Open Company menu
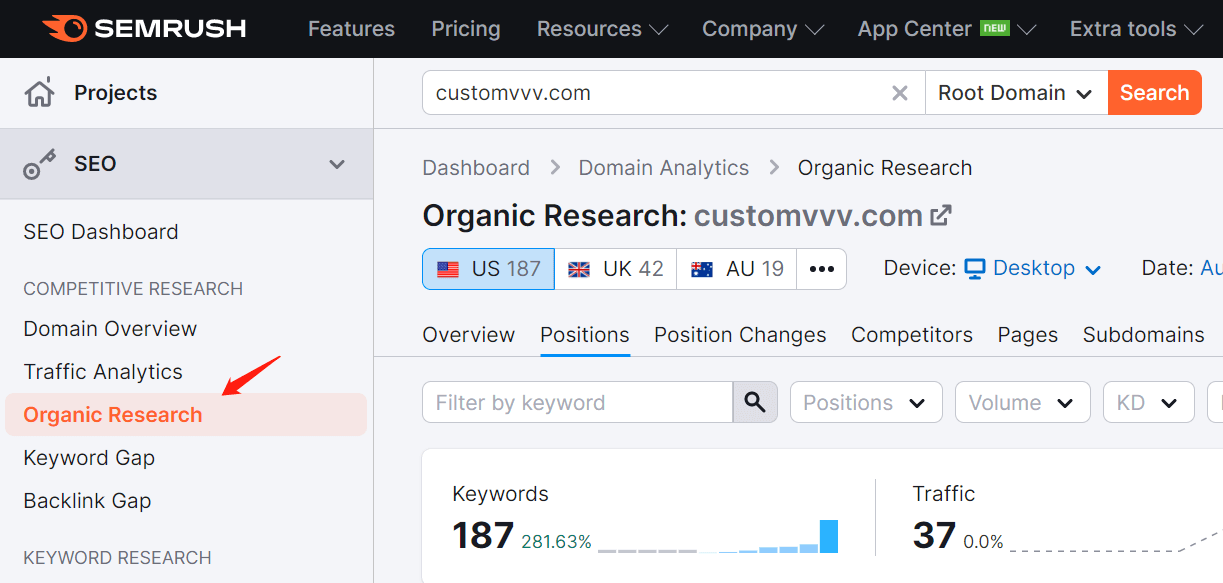Viewport: 1223px width, 583px height. pos(763,29)
